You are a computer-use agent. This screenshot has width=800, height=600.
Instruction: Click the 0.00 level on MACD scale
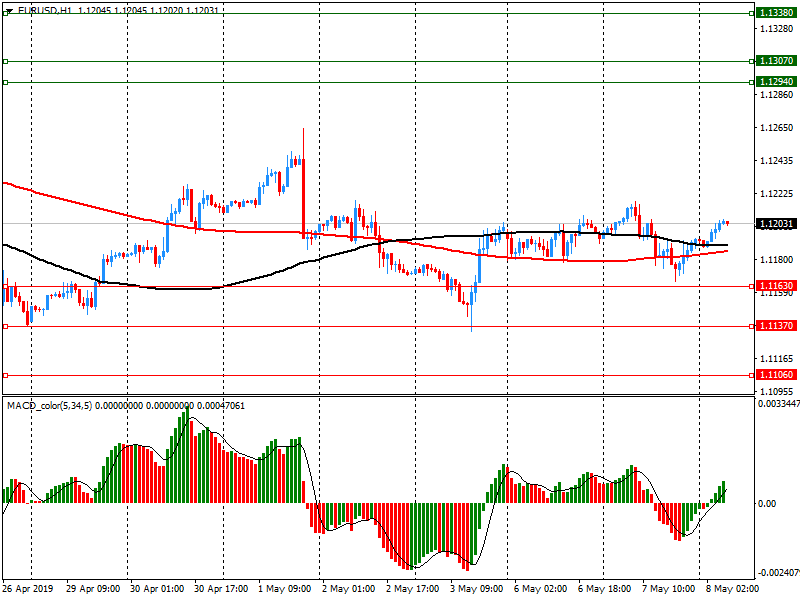[766, 503]
